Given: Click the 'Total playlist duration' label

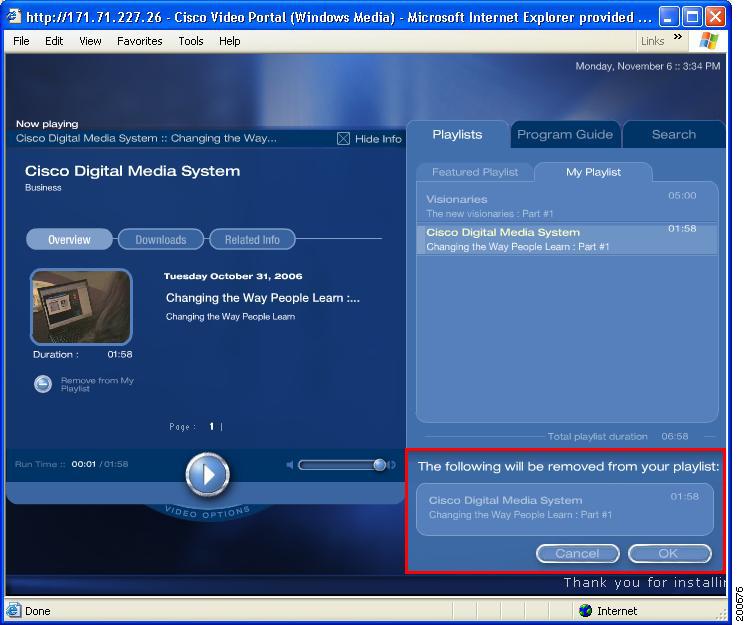Looking at the screenshot, I should tap(597, 436).
